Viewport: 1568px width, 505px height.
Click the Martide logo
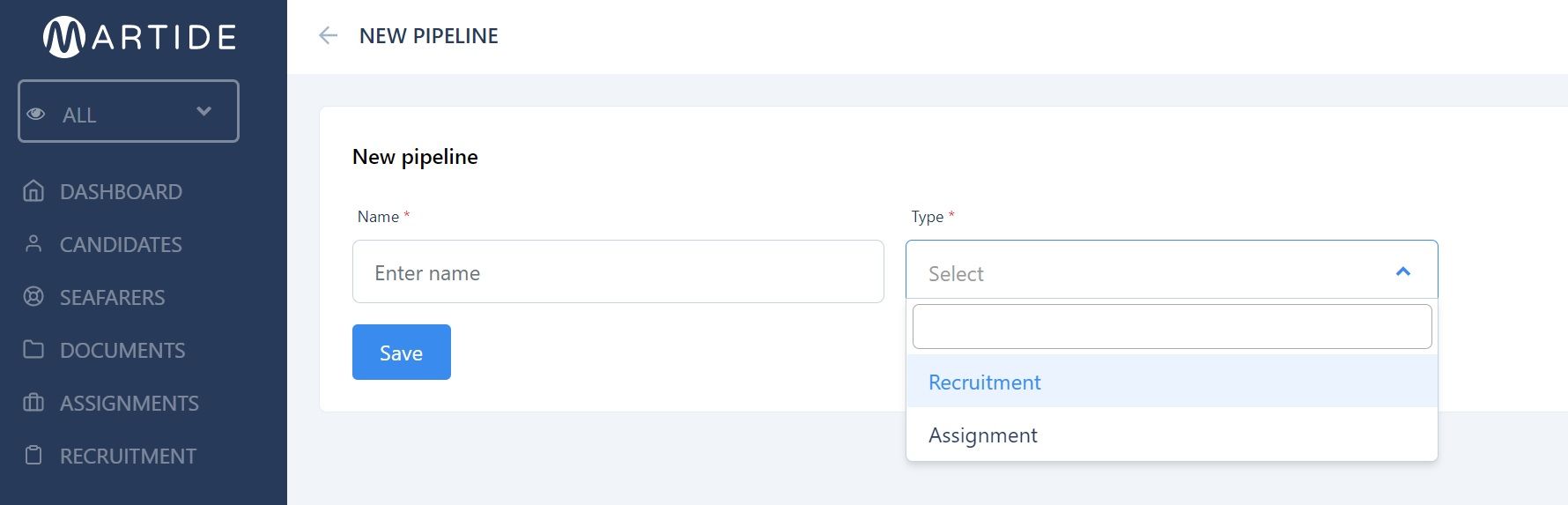(x=140, y=37)
